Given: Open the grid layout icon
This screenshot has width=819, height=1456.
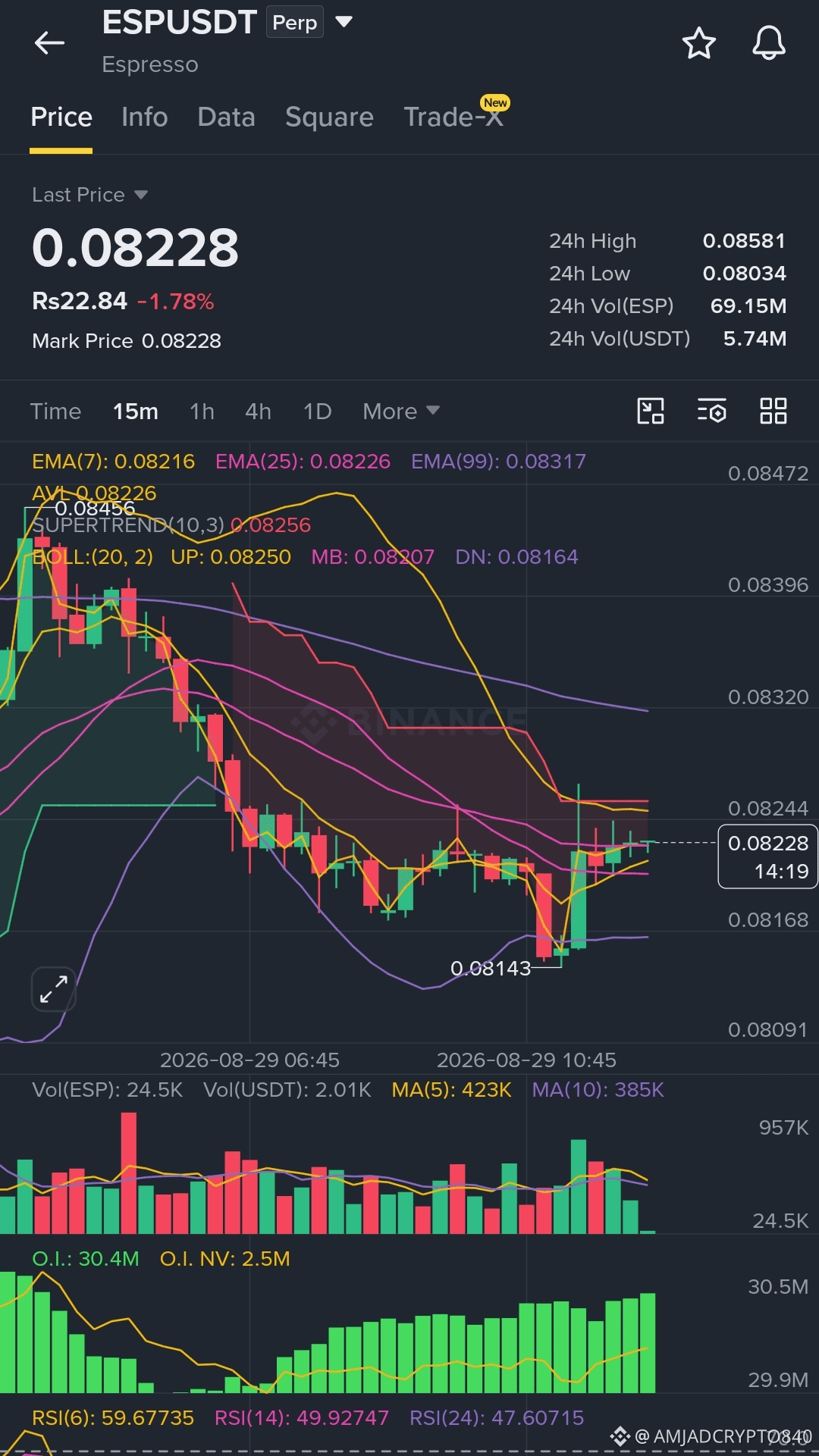Looking at the screenshot, I should (x=773, y=411).
